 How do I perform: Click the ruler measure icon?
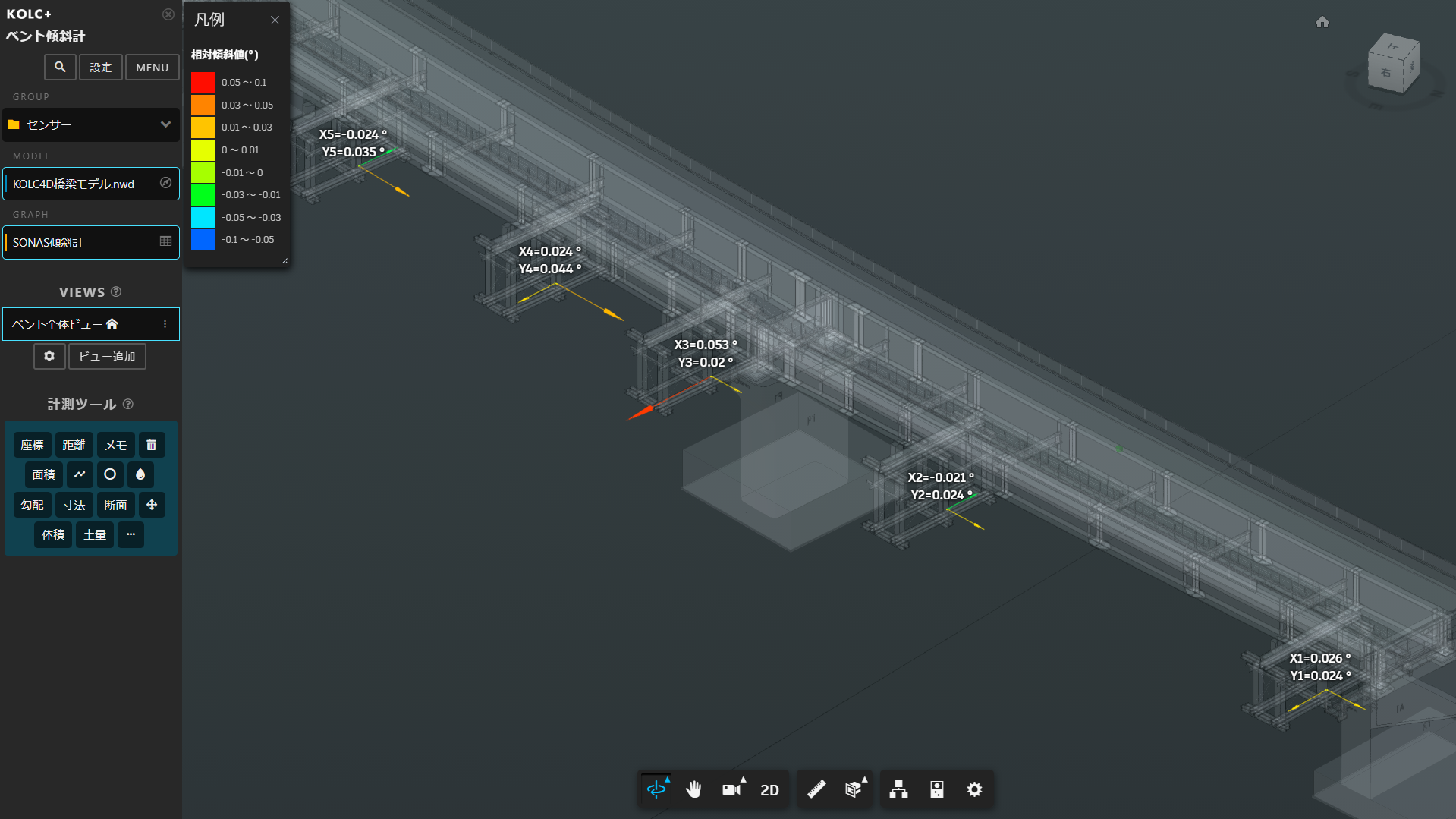pyautogui.click(x=816, y=789)
